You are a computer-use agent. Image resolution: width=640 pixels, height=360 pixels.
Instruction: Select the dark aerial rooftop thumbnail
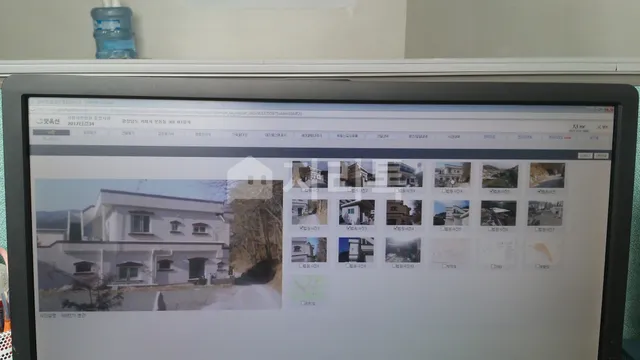[498, 213]
